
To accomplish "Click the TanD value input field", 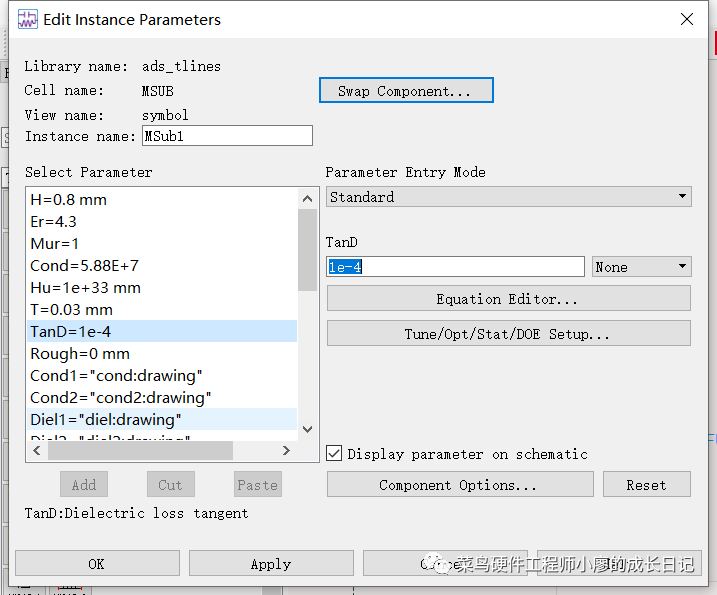I will pos(455,267).
